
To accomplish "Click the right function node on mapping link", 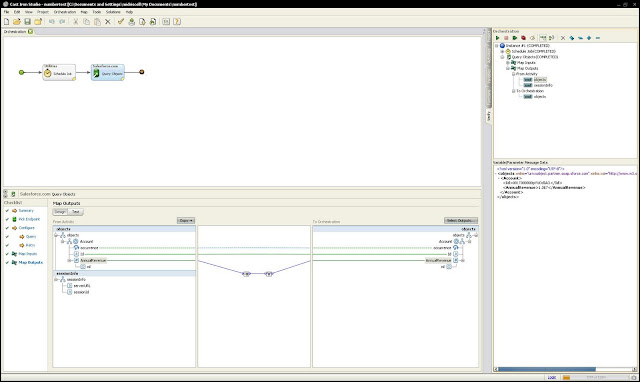I will (x=269, y=274).
